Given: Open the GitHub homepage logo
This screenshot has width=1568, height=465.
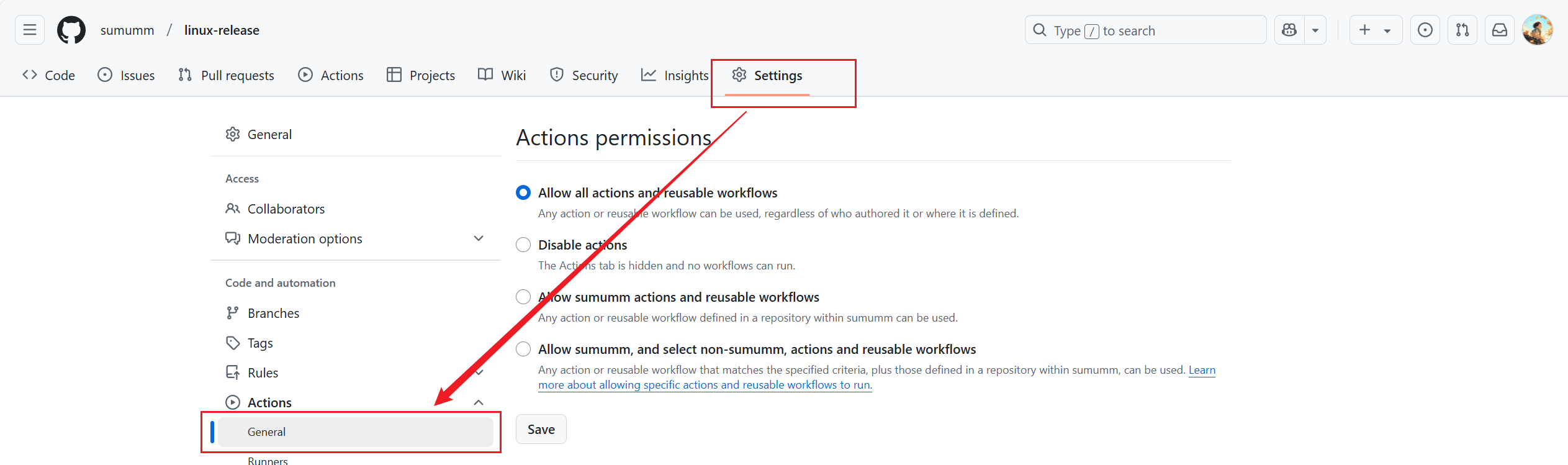Looking at the screenshot, I should [71, 30].
